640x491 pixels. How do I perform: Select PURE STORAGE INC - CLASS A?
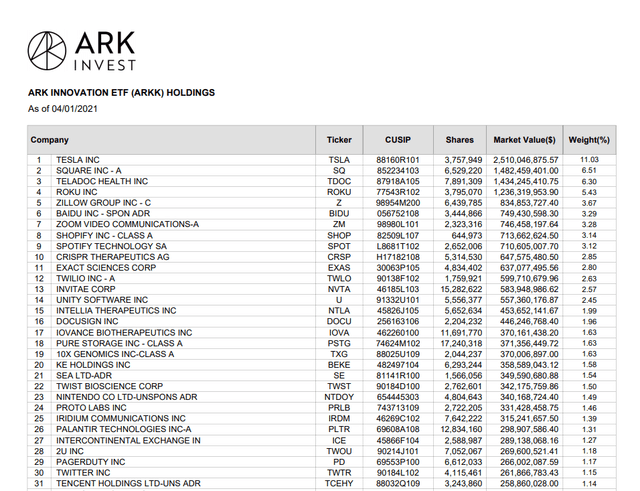(x=119, y=343)
